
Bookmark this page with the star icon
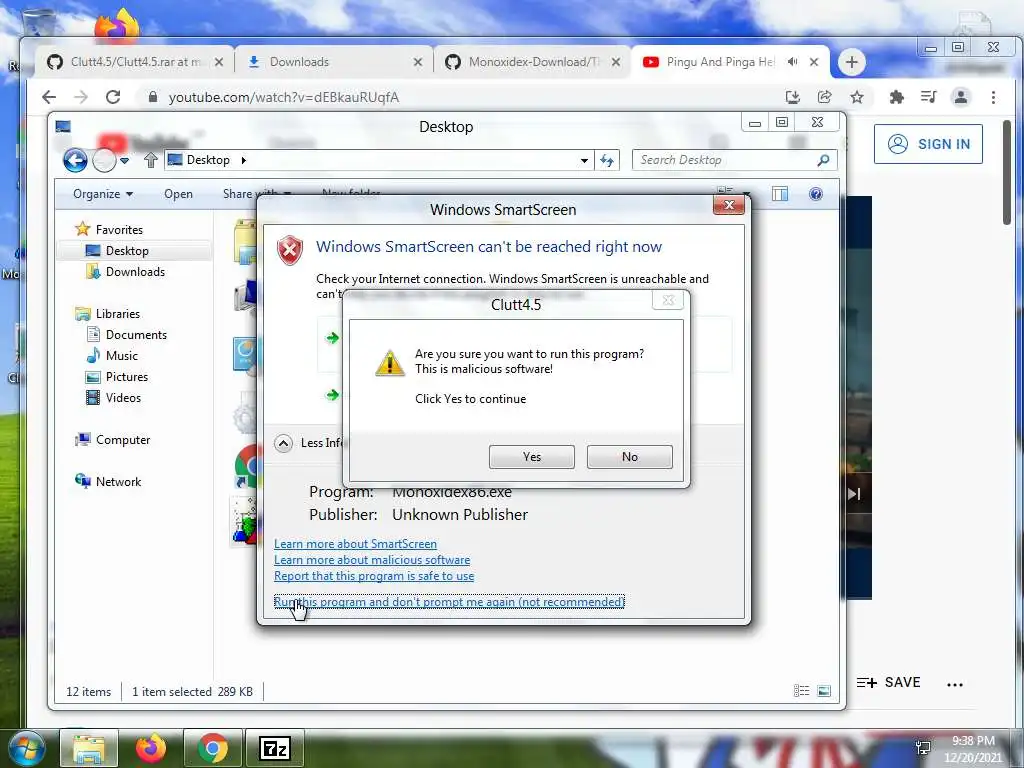(x=857, y=97)
